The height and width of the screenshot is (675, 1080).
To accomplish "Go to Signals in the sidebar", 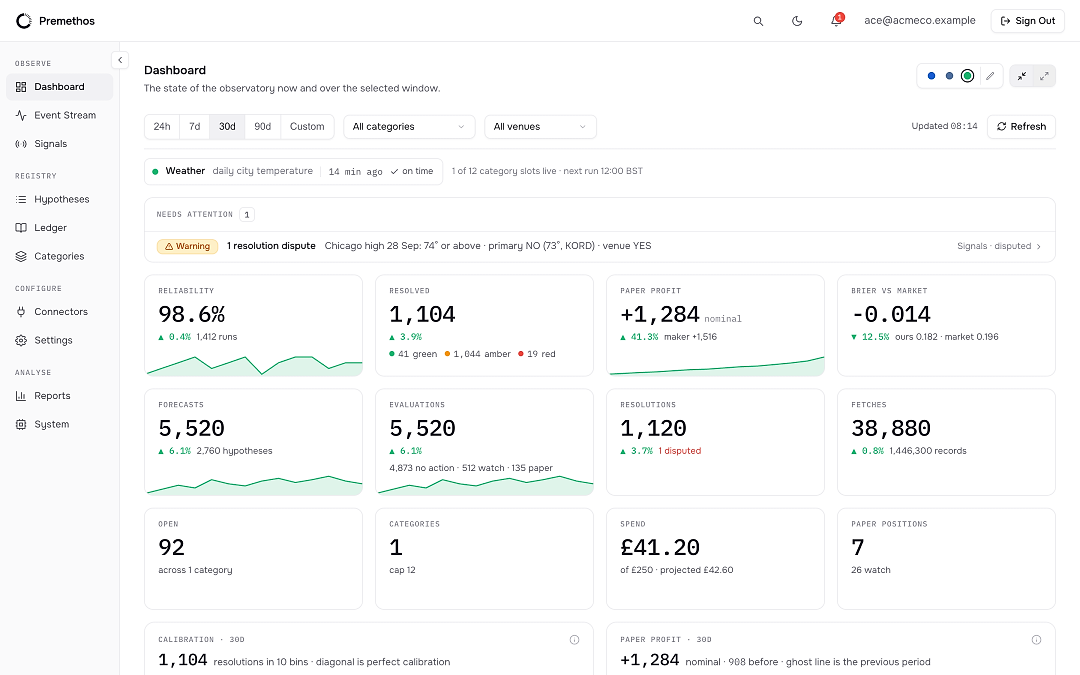I will click(59, 143).
